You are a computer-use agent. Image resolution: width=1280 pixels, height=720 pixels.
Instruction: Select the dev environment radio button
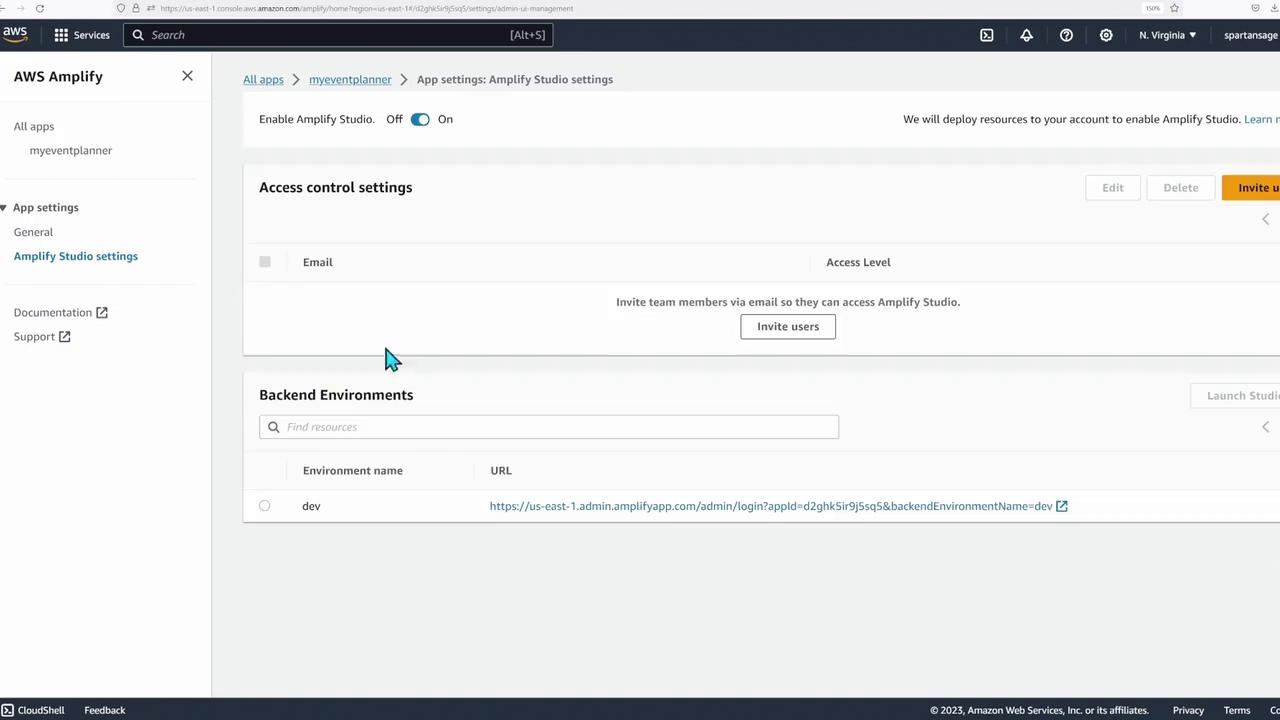pyautogui.click(x=265, y=506)
